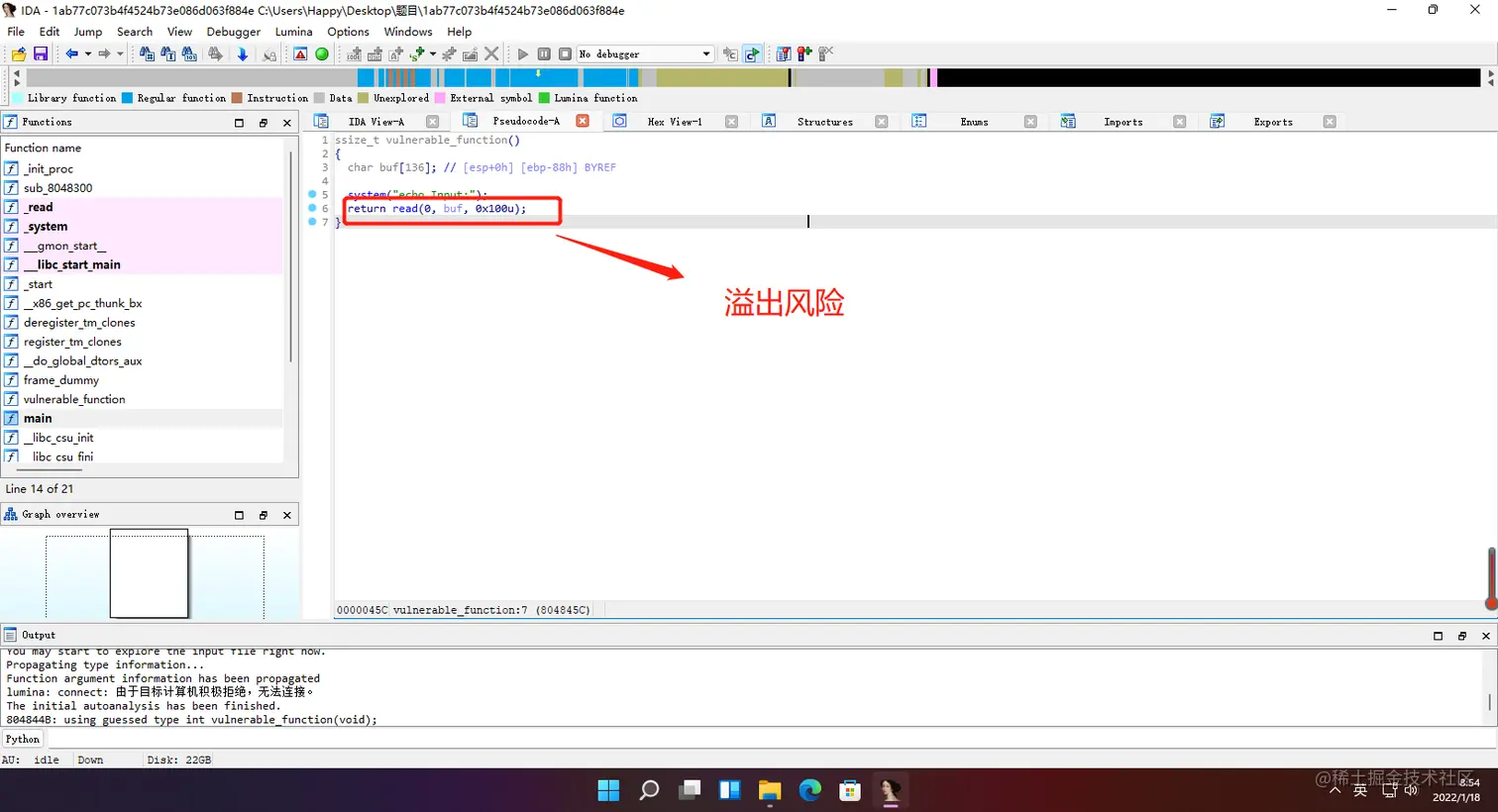The image size is (1498, 812).
Task: Click the add breakpoint red icon
Action: click(x=804, y=53)
